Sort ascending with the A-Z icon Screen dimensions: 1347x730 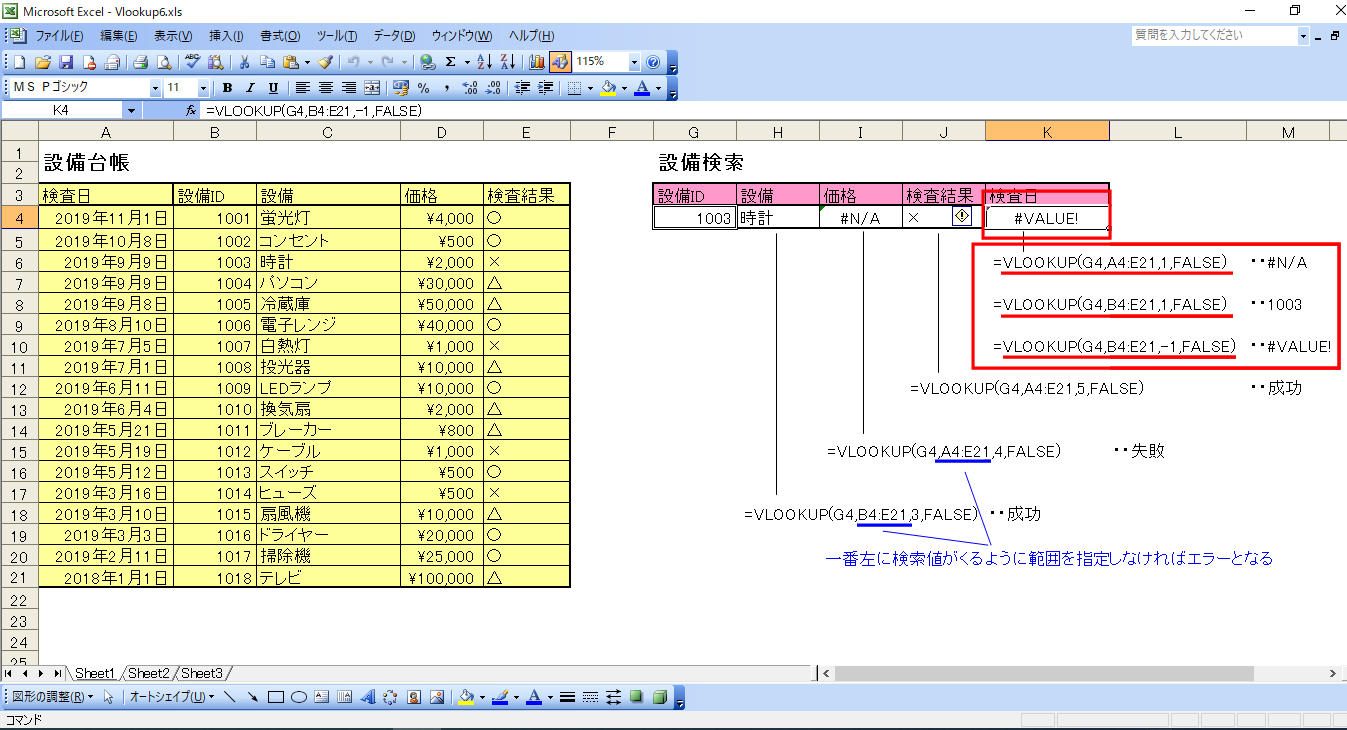coord(485,62)
